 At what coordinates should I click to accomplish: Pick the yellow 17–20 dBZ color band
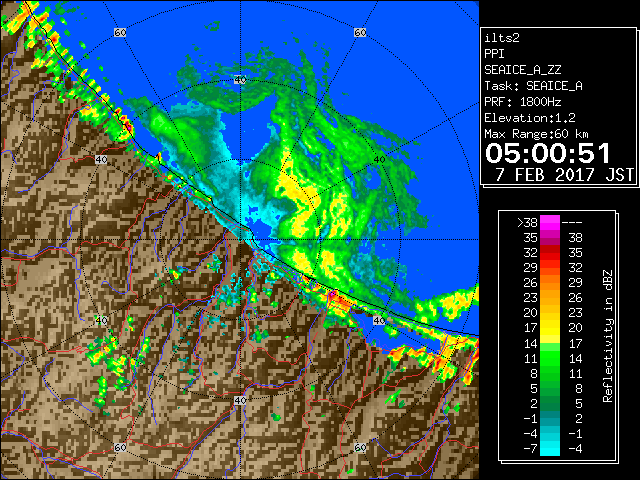550,328
